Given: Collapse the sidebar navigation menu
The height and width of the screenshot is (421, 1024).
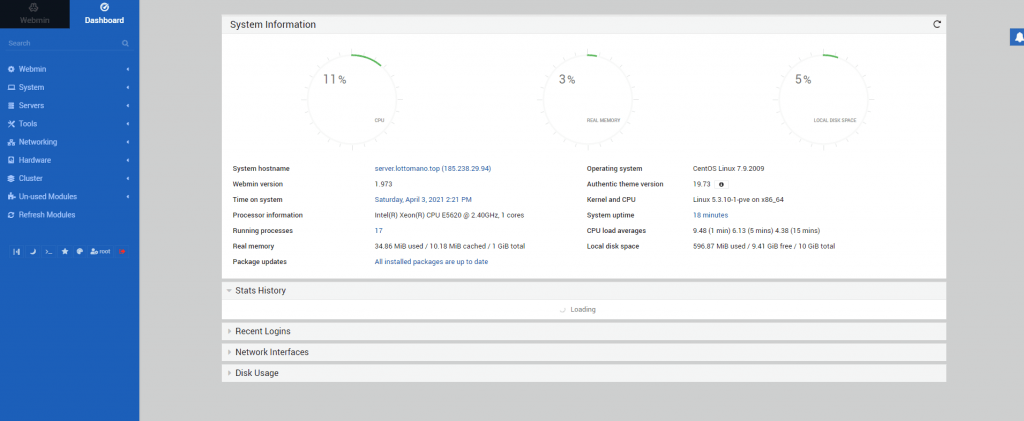Looking at the screenshot, I should pos(16,251).
